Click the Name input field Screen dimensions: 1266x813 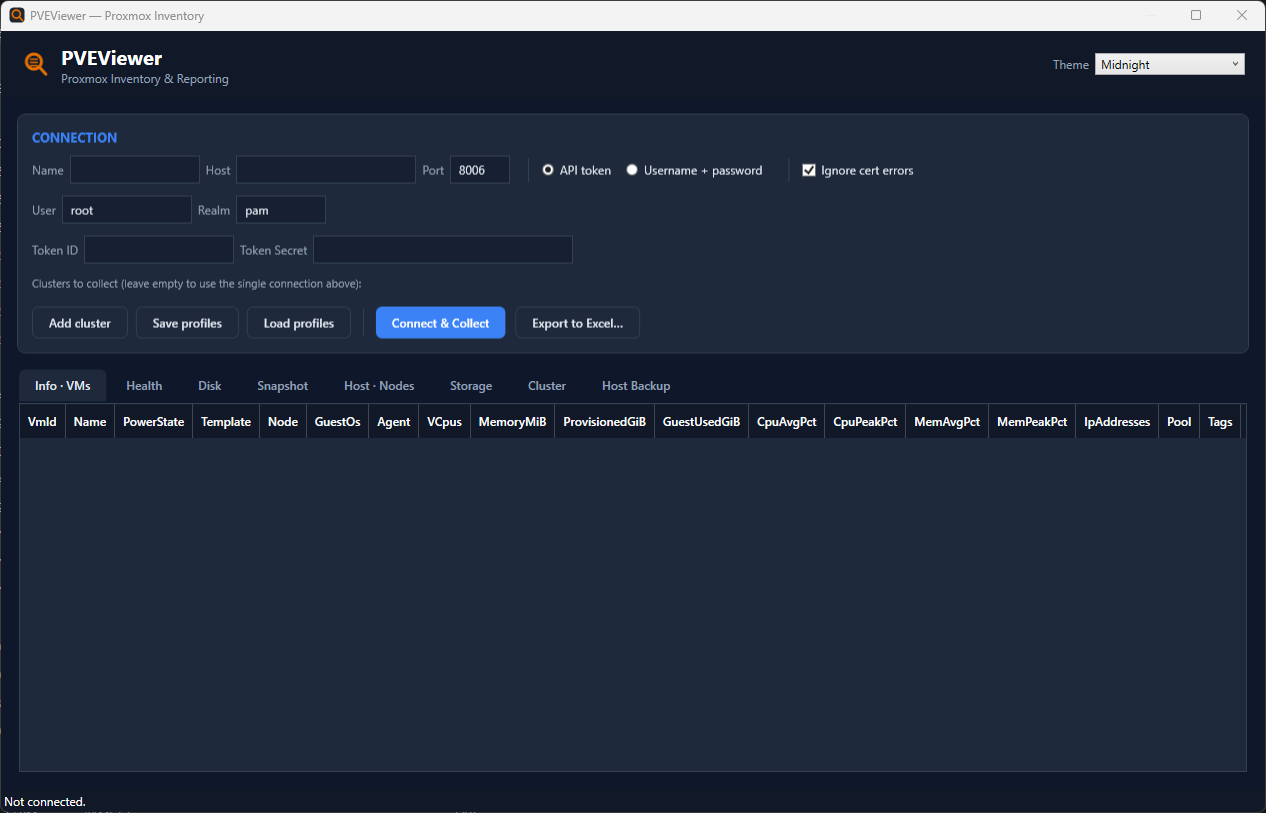(x=135, y=170)
